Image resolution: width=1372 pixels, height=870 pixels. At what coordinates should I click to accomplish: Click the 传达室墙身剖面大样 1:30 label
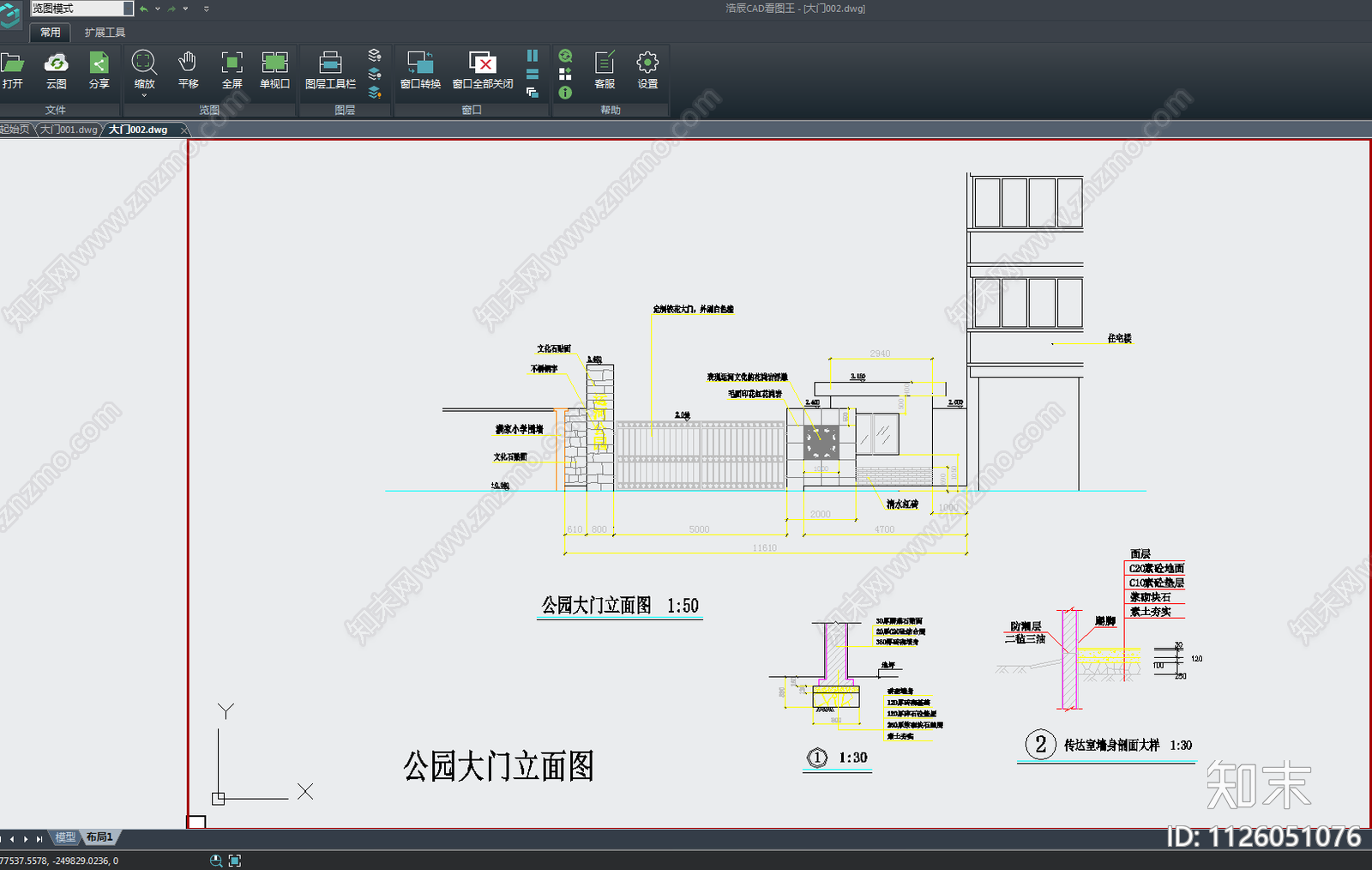coord(1128,746)
